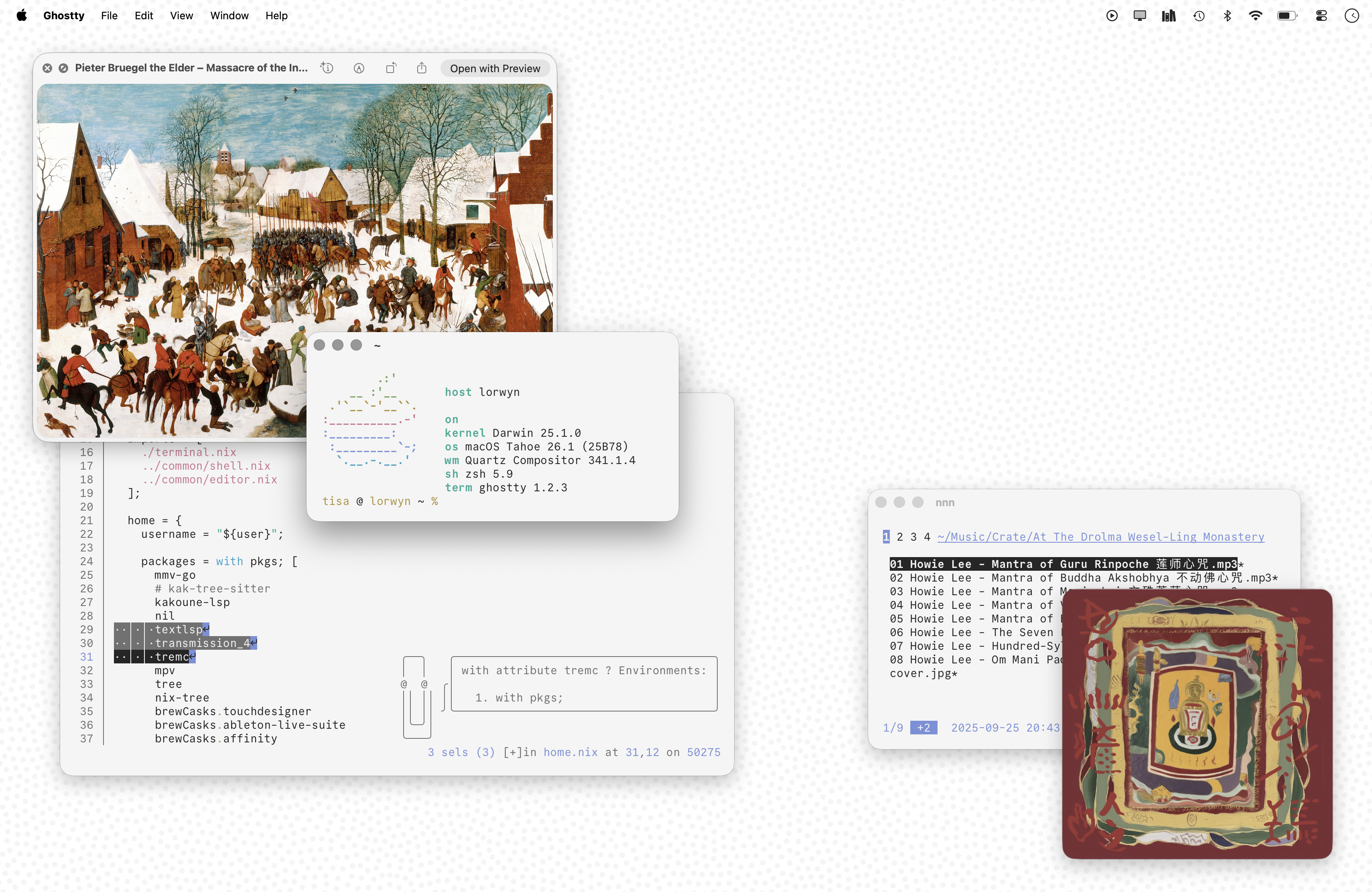Open Control Center toggles icon
Image resolution: width=1372 pixels, height=892 pixels.
(1321, 16)
